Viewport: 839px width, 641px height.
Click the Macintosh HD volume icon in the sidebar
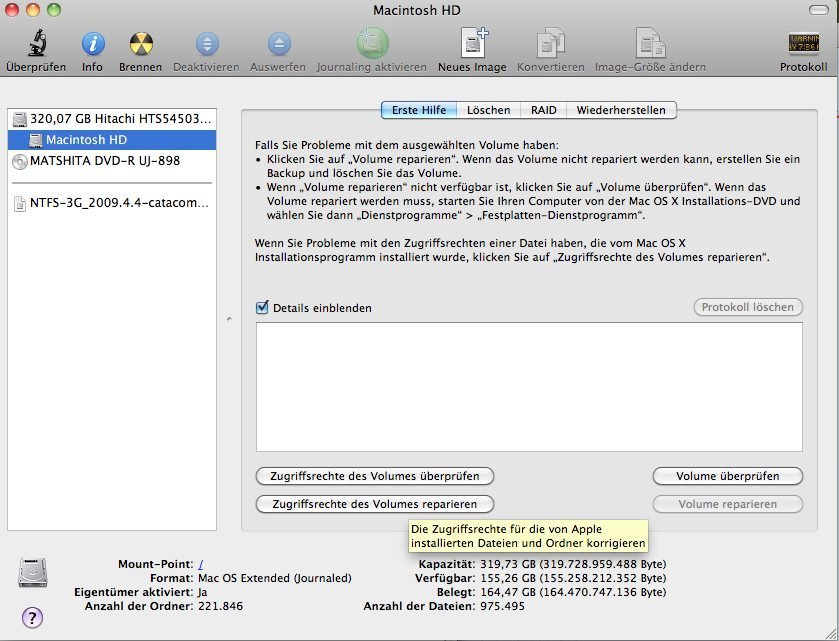point(36,140)
